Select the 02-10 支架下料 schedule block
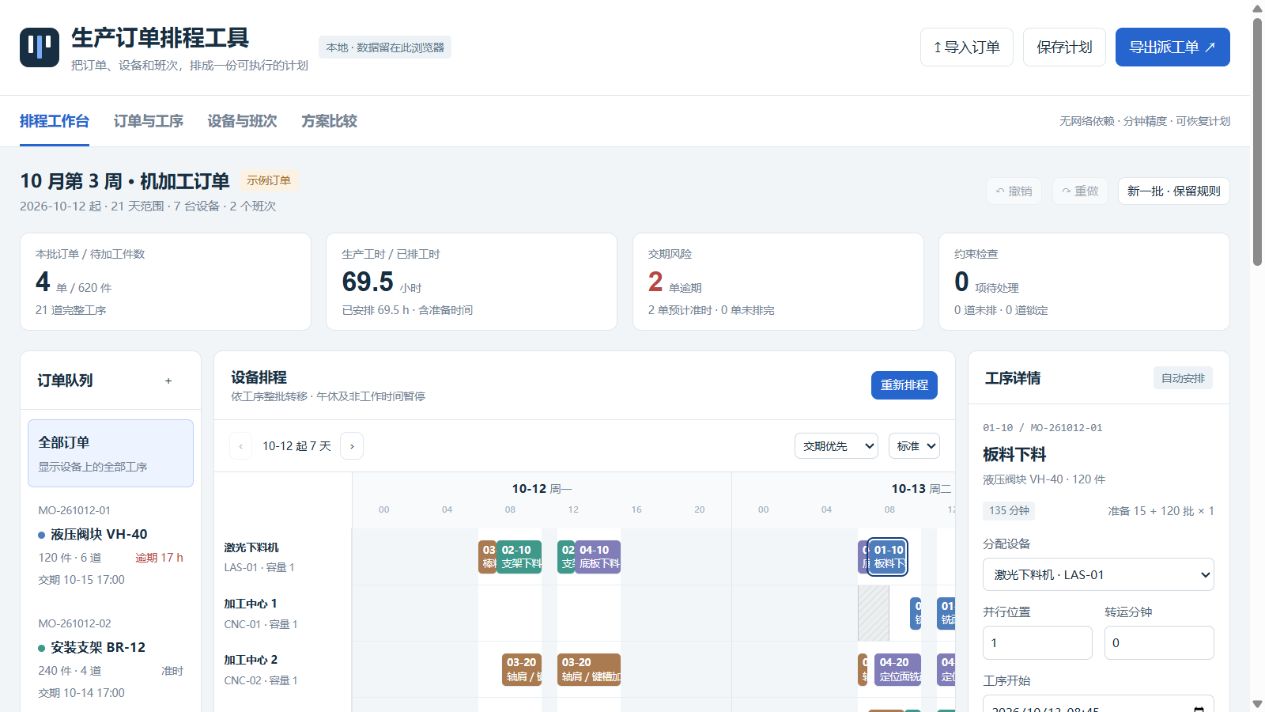This screenshot has height=712, width=1265. 519,557
